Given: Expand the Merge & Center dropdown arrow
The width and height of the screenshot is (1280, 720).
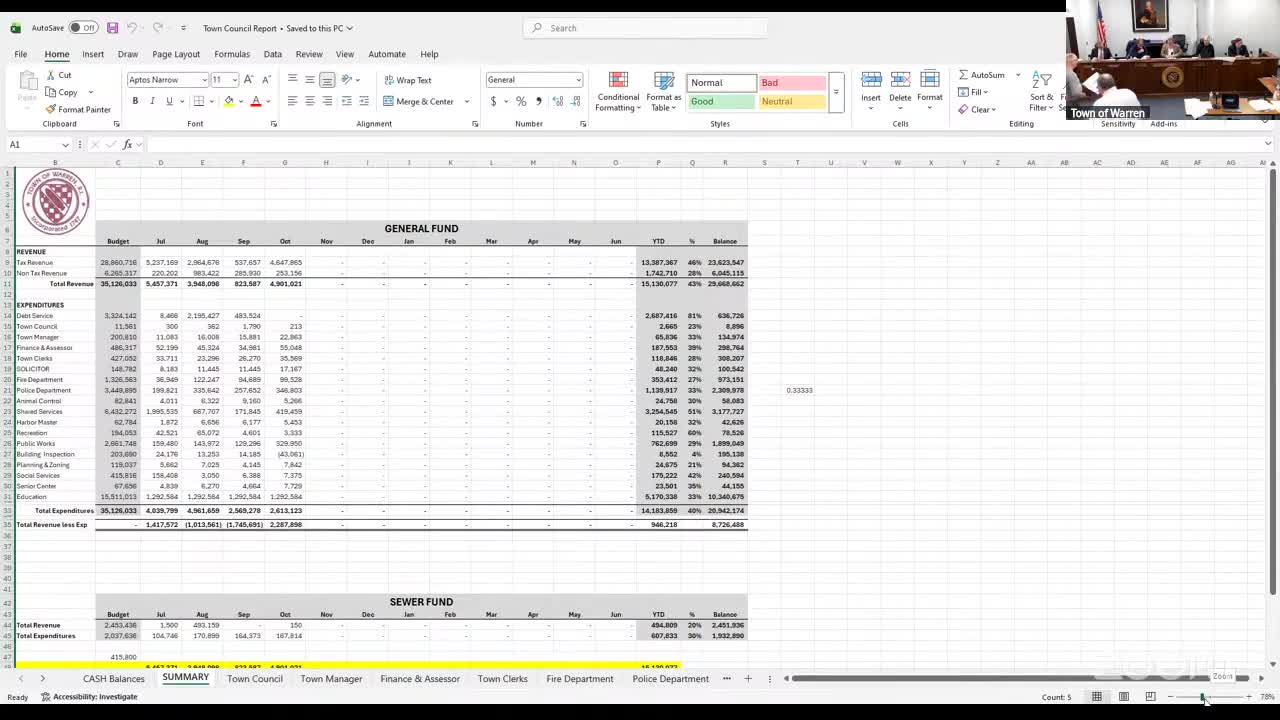Looking at the screenshot, I should [x=466, y=101].
